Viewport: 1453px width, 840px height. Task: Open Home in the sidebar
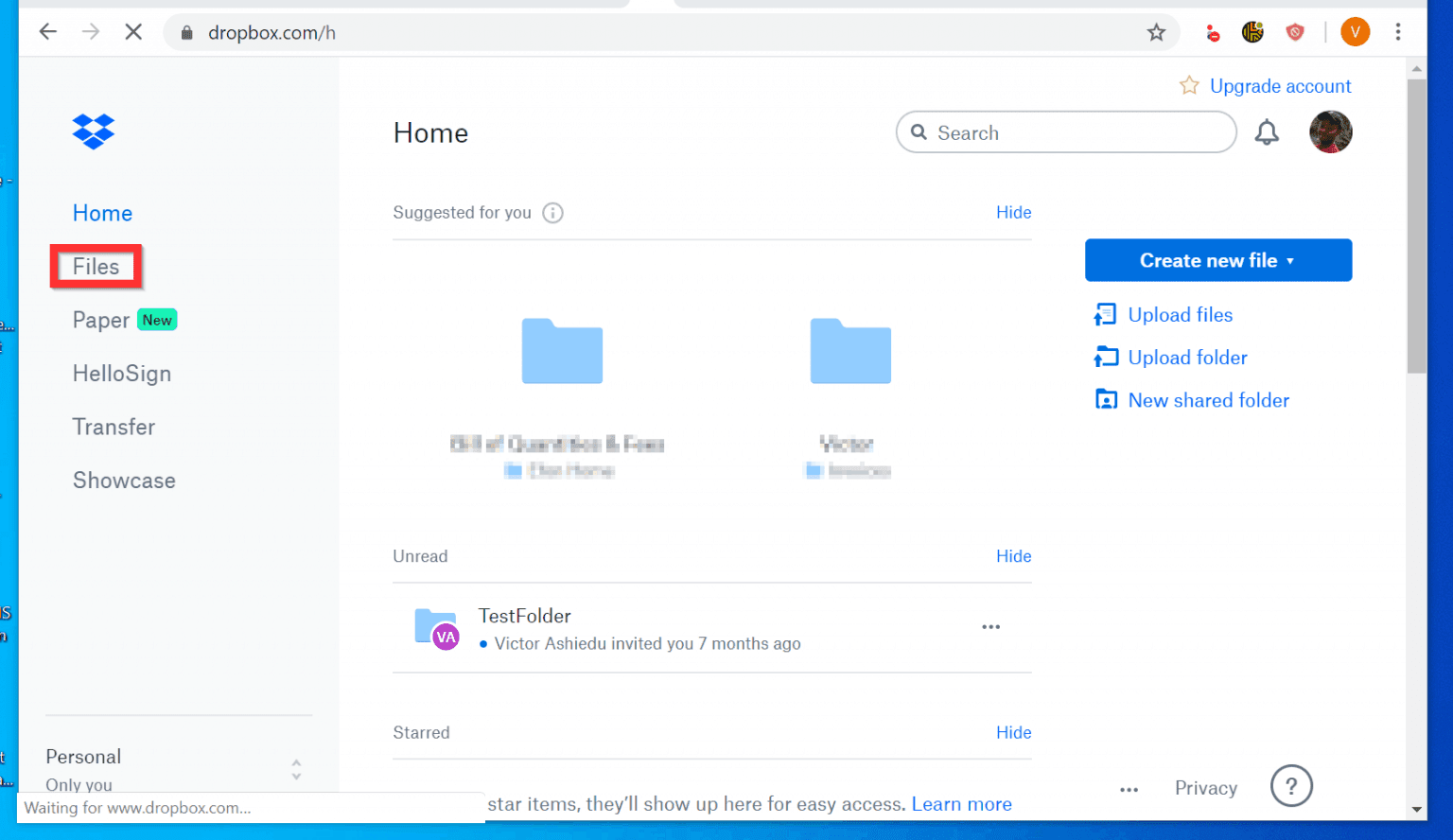coord(102,213)
